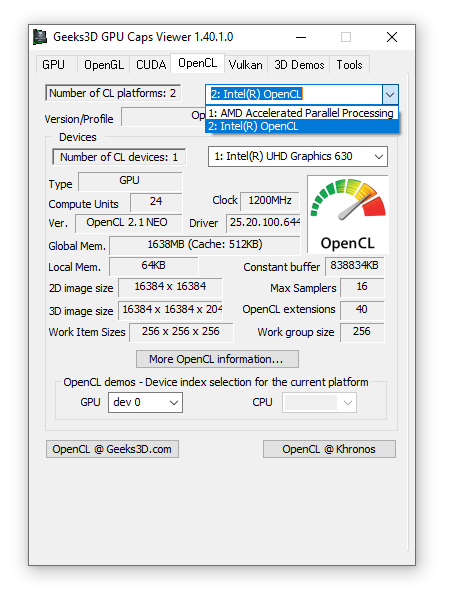Open the OpenCL @ Khronos button
The image size is (450, 597).
(x=329, y=449)
